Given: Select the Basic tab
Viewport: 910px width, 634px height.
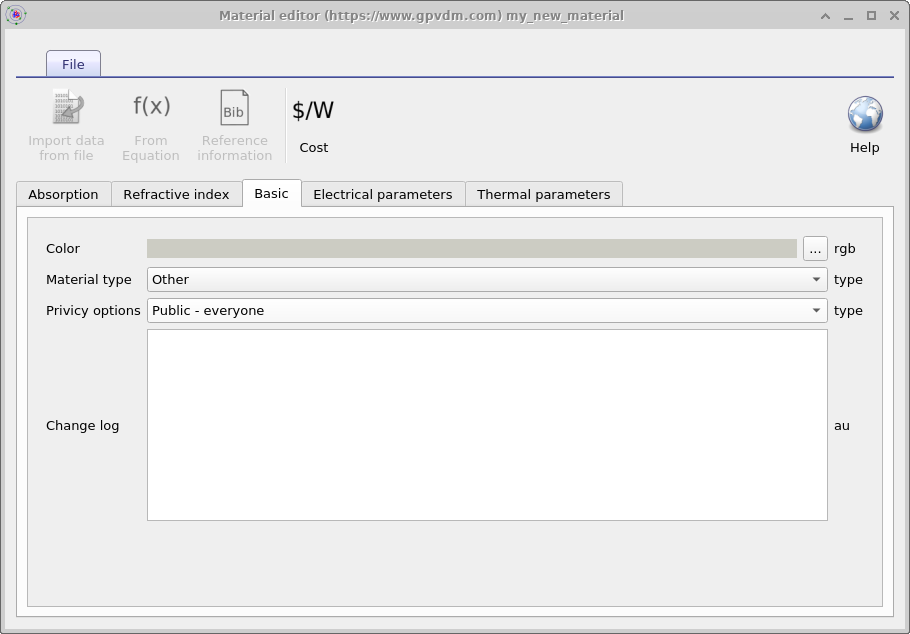Looking at the screenshot, I should coord(272,193).
